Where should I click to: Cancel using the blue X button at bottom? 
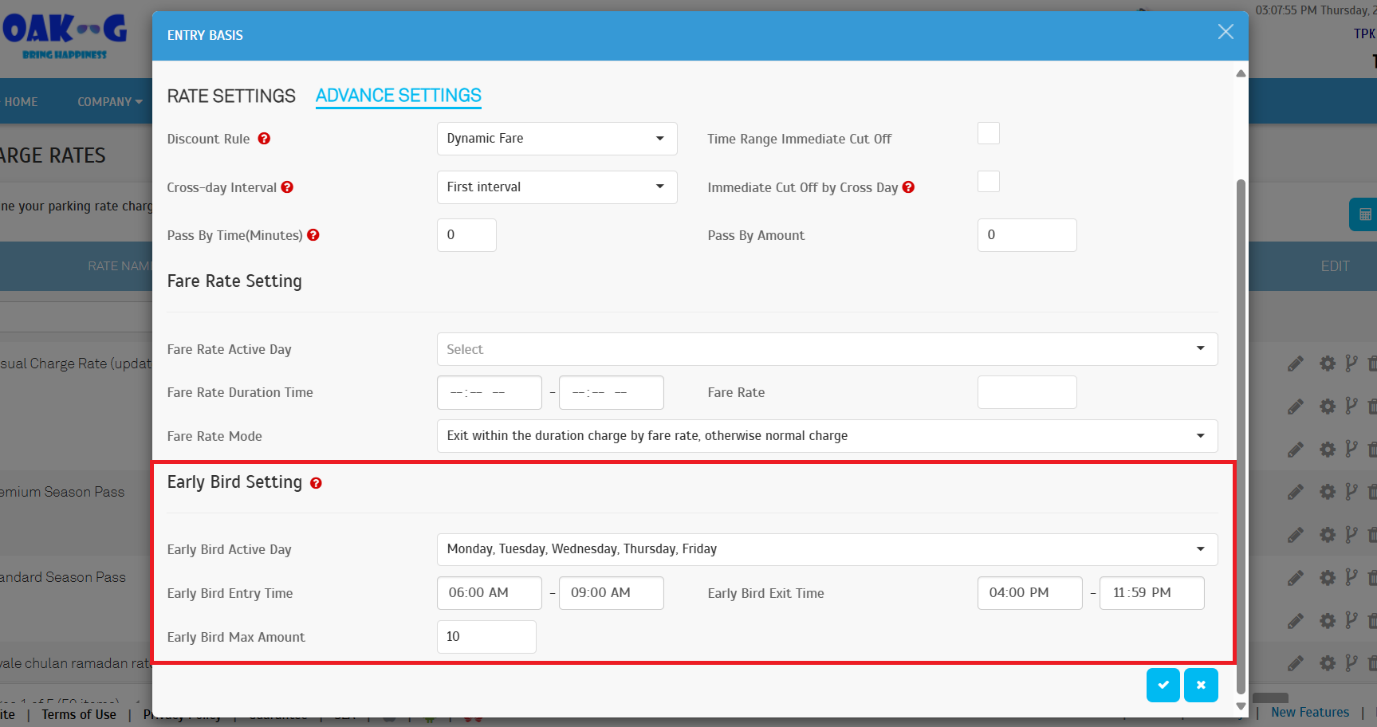tap(1200, 685)
